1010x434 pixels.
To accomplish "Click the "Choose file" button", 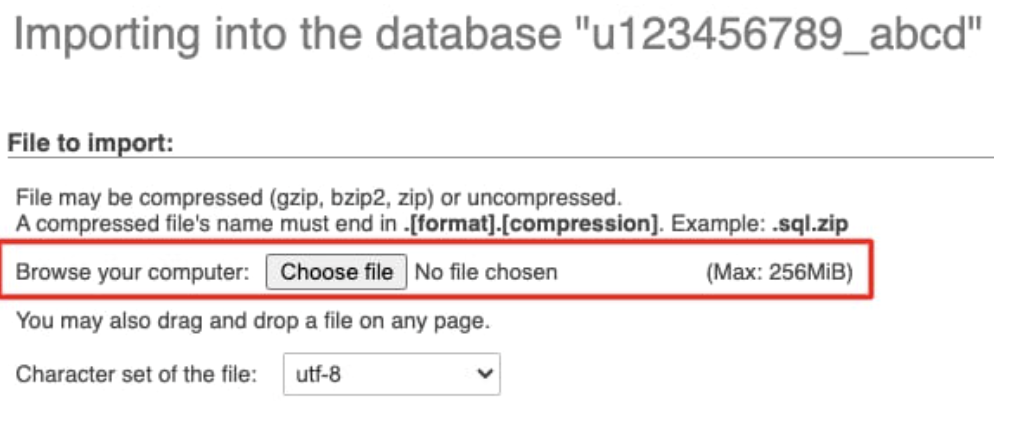I will click(336, 272).
